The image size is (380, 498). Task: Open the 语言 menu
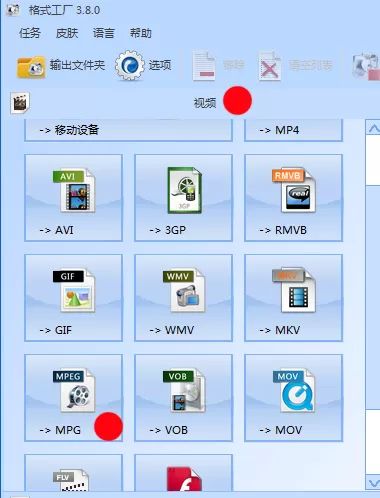click(104, 33)
